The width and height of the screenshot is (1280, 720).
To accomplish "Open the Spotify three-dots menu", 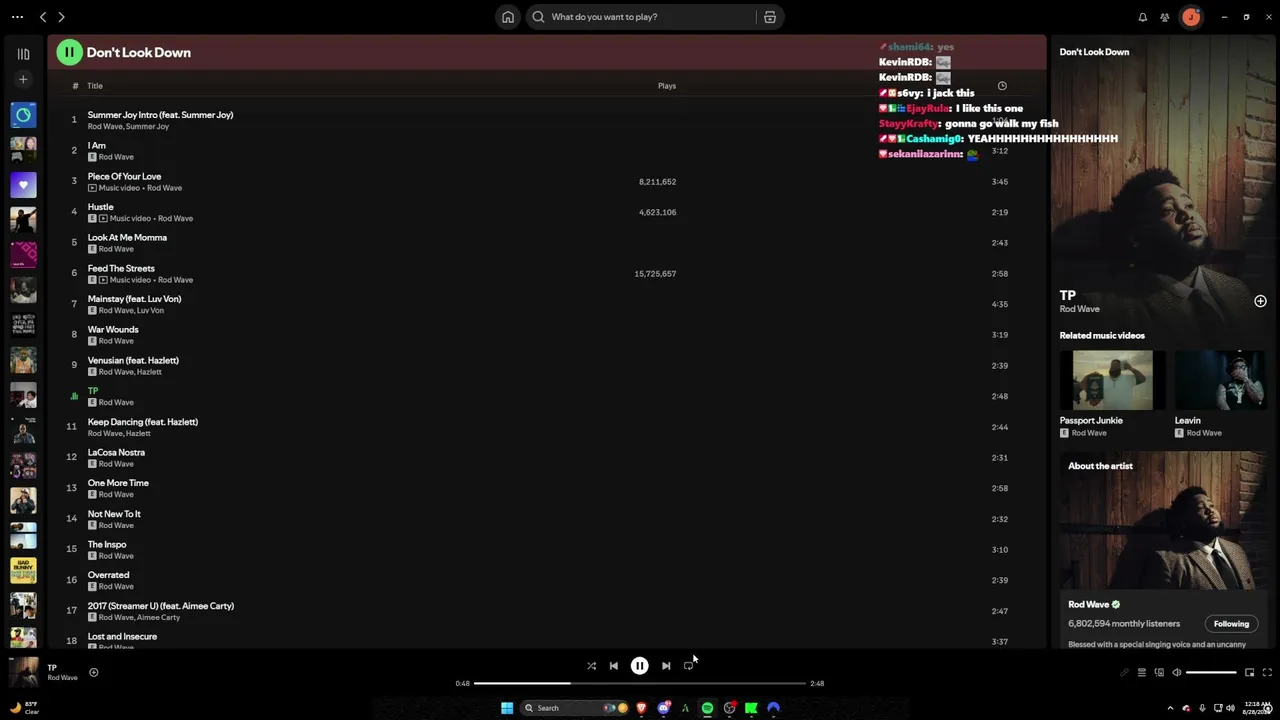I will [17, 17].
